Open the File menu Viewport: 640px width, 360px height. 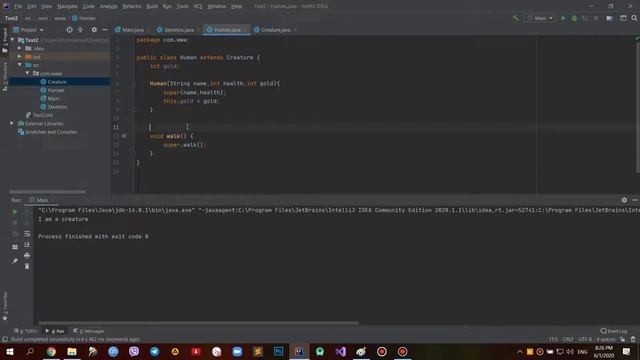[18, 6]
